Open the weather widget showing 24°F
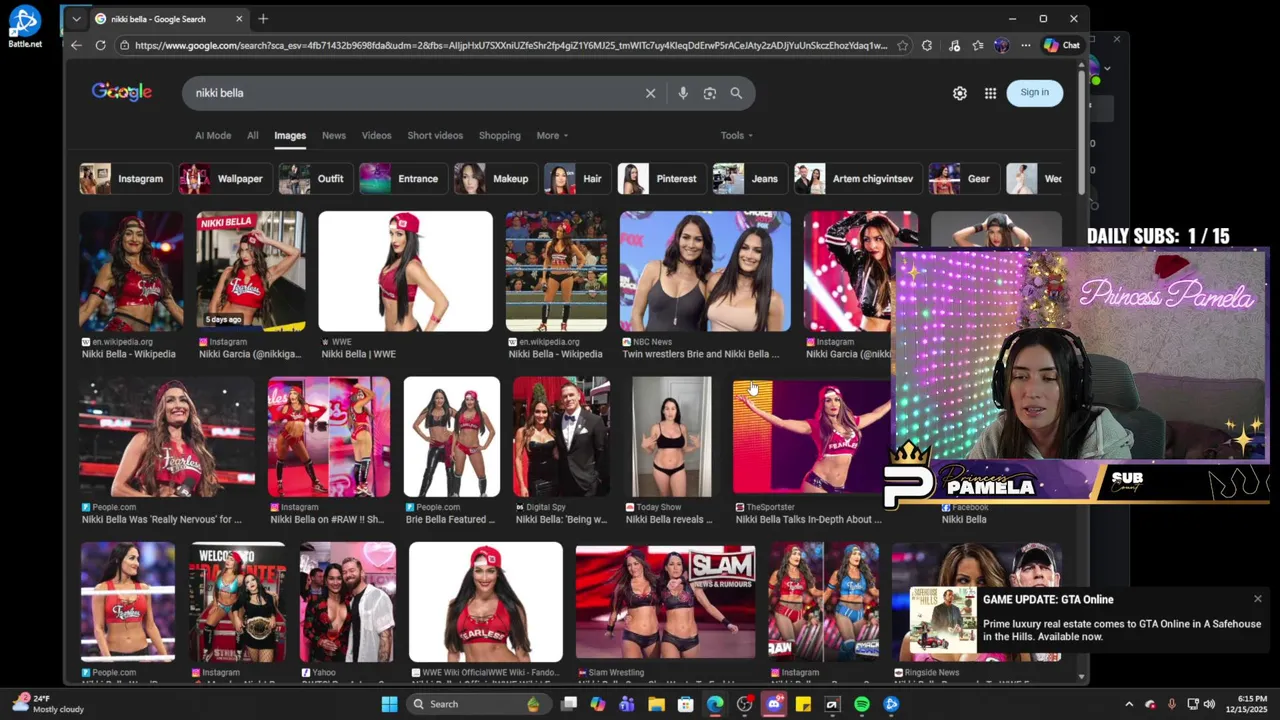 (47, 704)
